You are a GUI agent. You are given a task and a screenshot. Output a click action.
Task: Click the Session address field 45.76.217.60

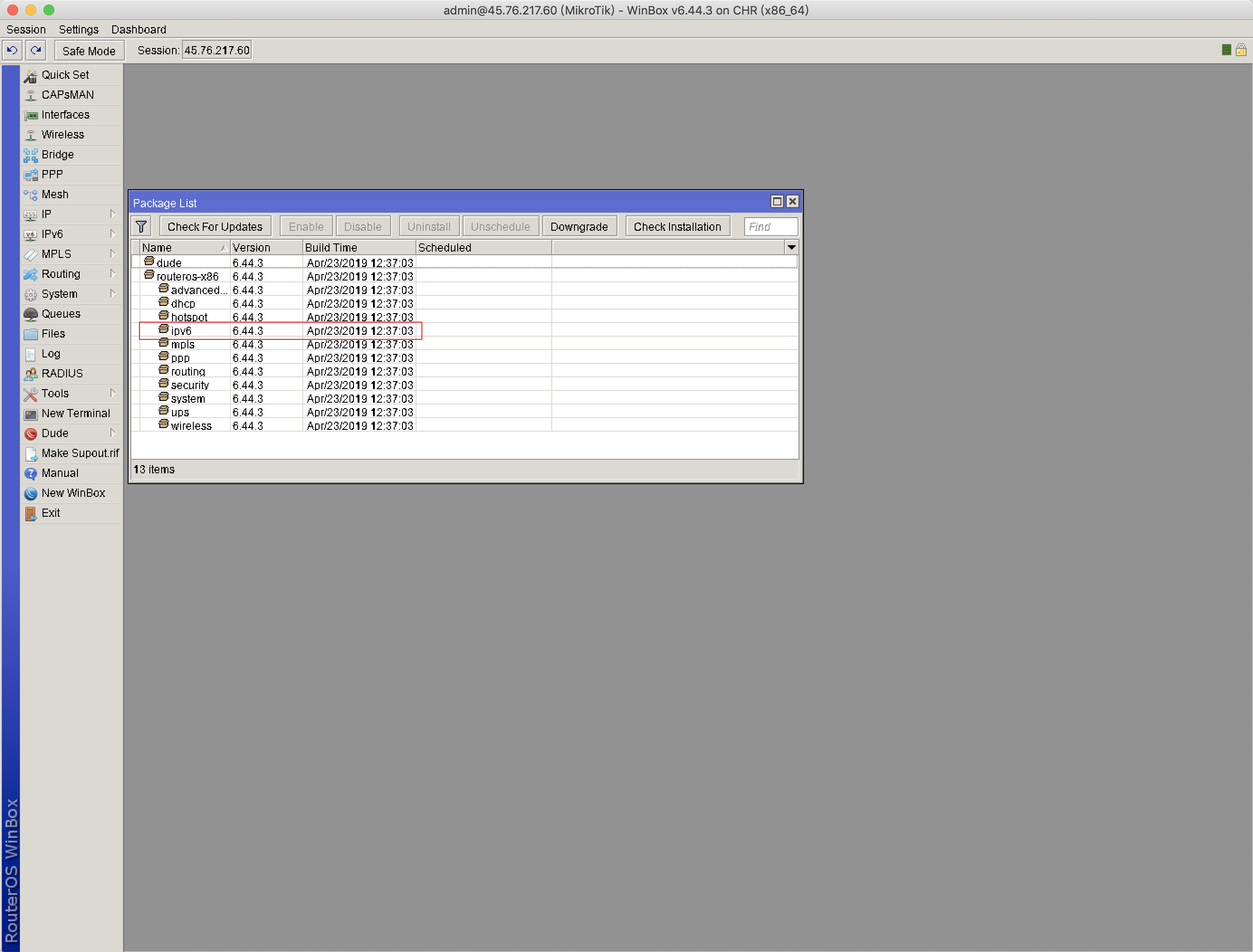click(217, 50)
